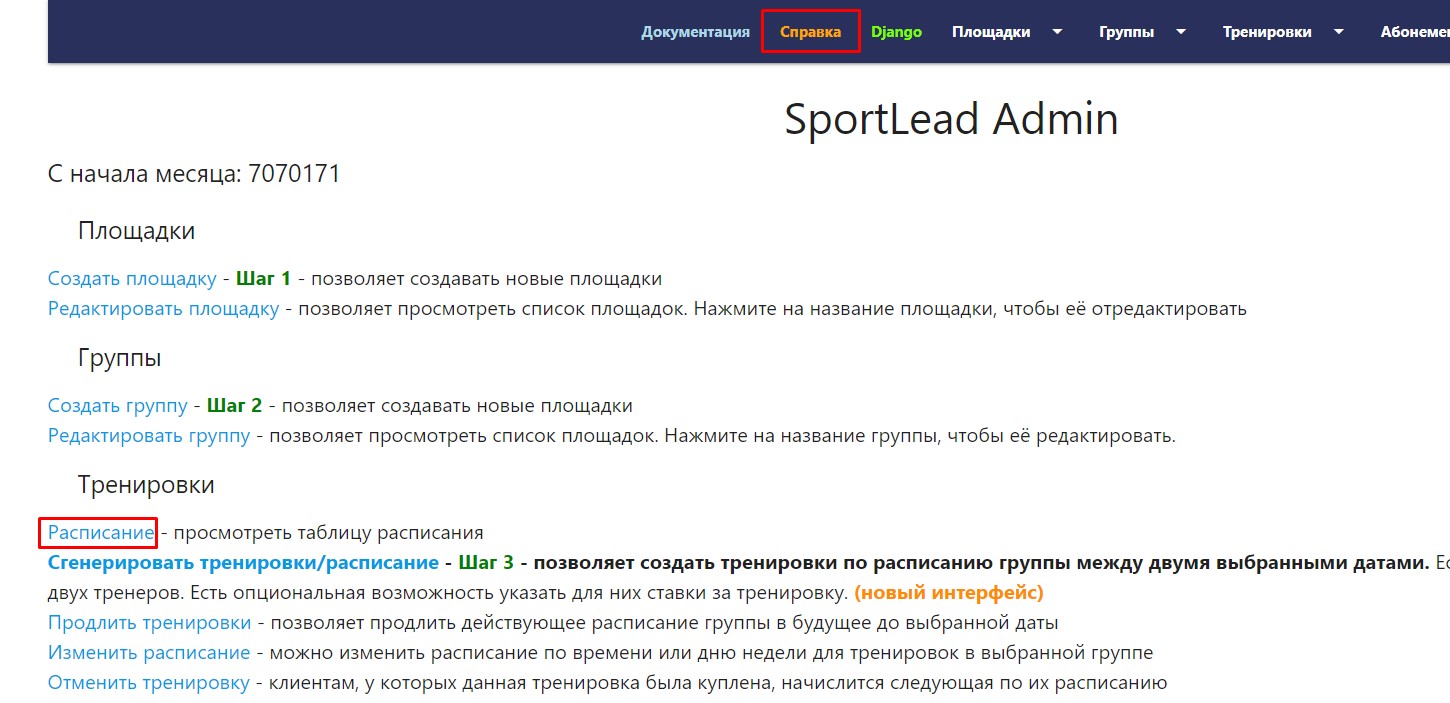Go to the Django admin link

pyautogui.click(x=896, y=32)
